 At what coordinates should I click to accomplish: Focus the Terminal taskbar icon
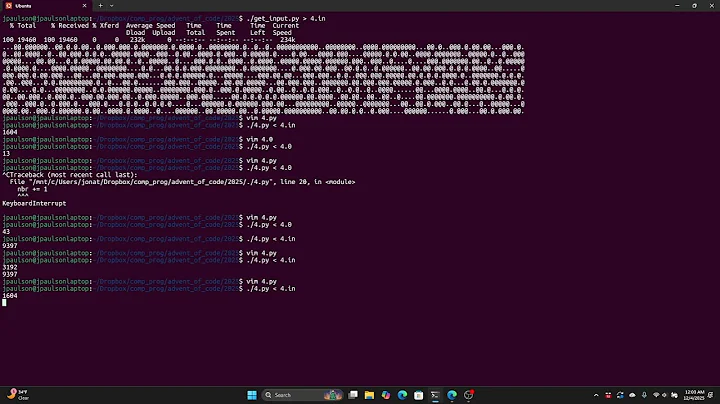click(x=435, y=395)
